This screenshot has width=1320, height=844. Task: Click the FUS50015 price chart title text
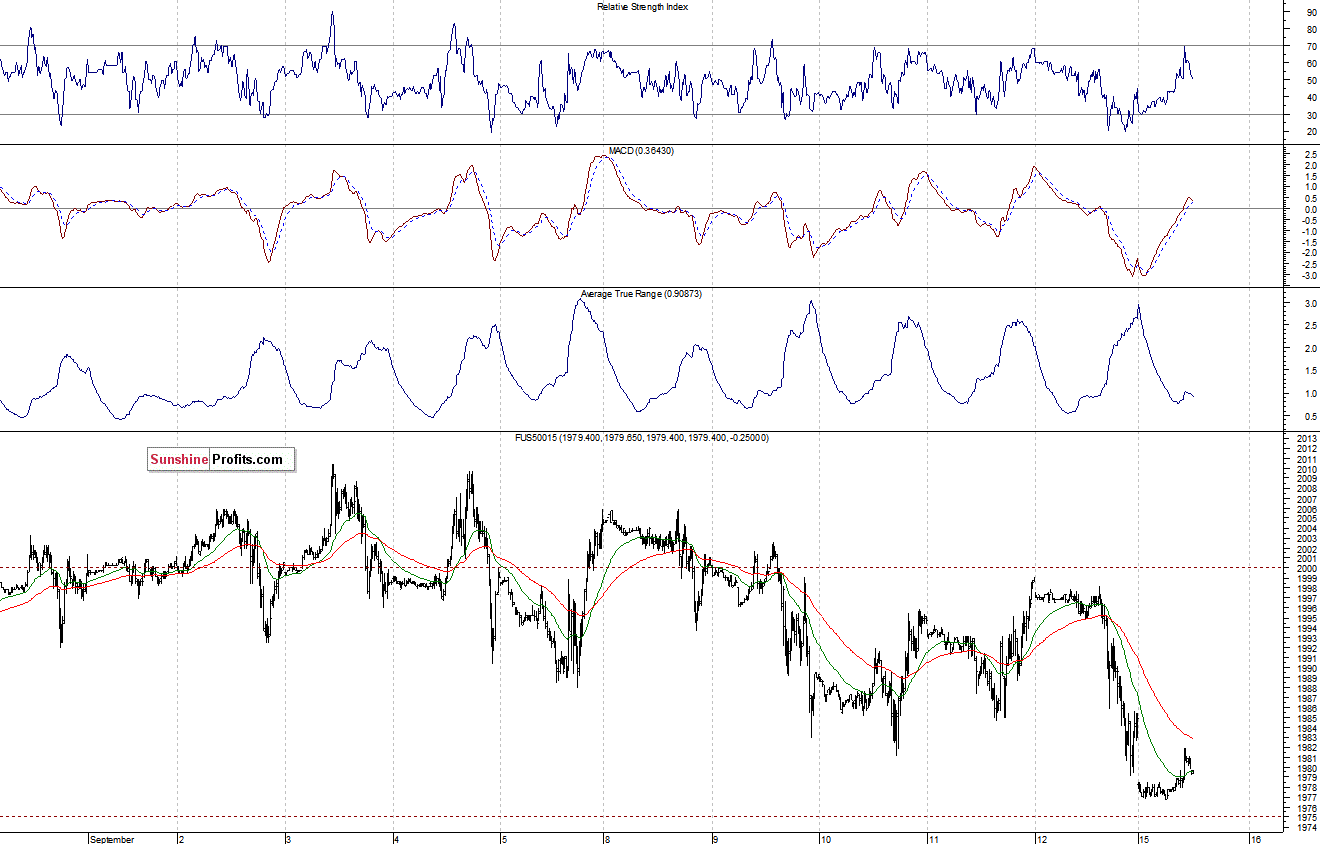click(642, 438)
